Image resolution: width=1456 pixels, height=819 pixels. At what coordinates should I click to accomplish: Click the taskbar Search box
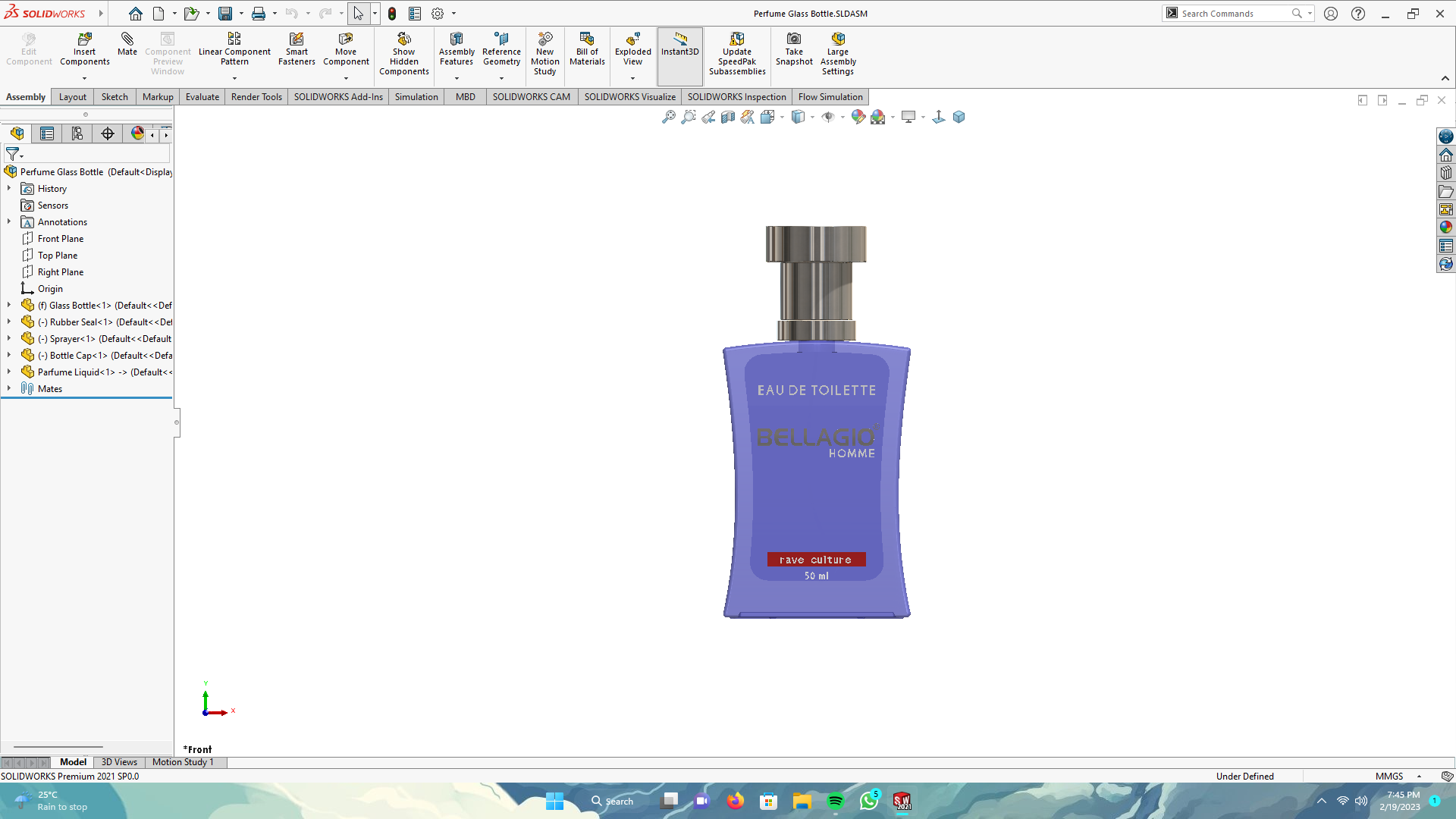[x=613, y=802]
